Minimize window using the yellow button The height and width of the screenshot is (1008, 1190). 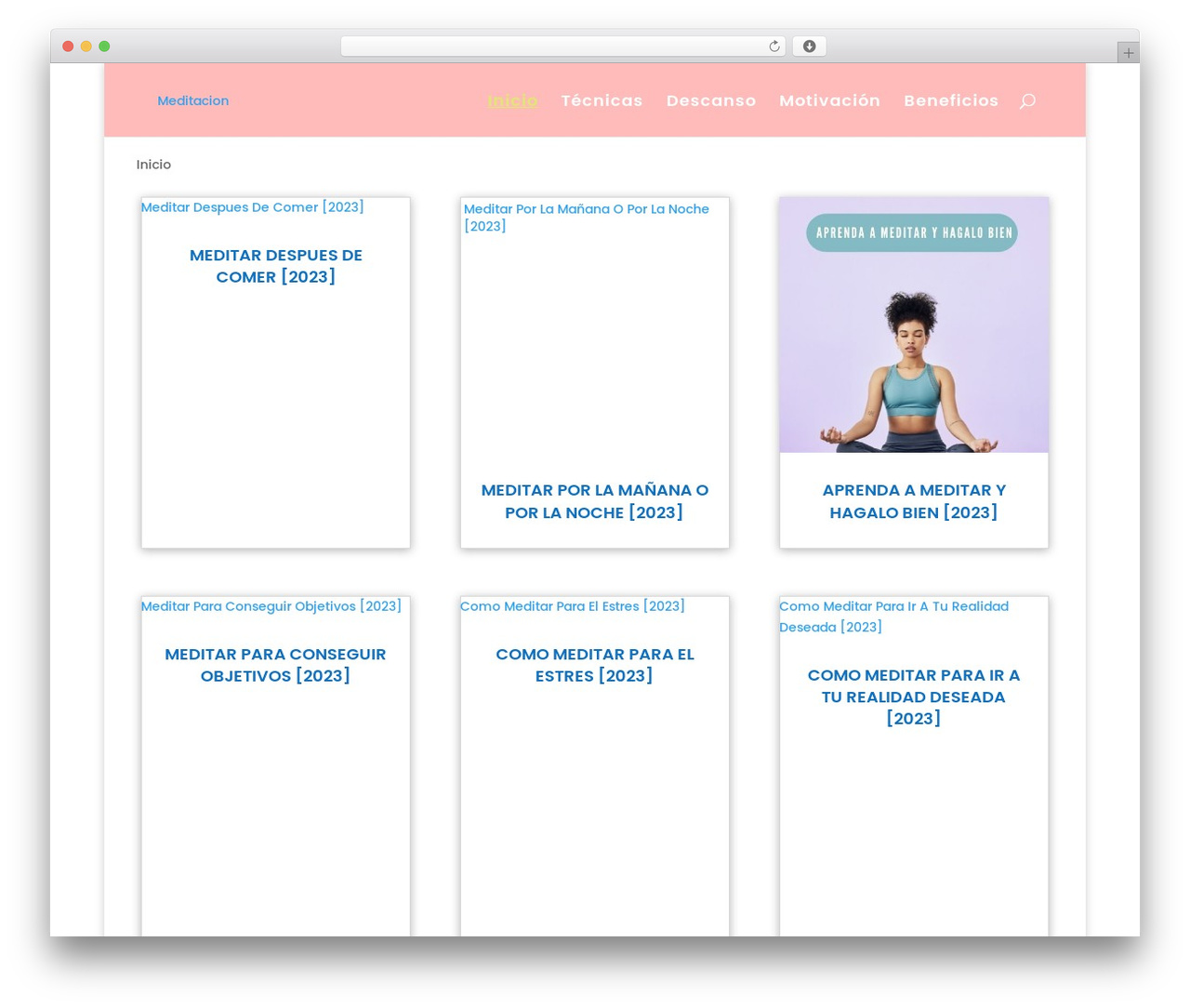point(86,46)
